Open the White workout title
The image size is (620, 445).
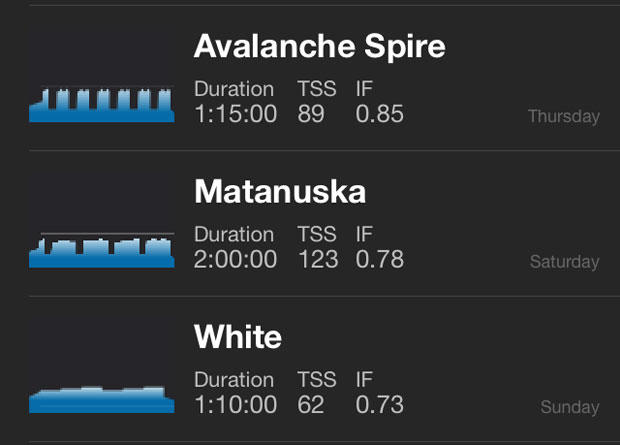tap(238, 338)
